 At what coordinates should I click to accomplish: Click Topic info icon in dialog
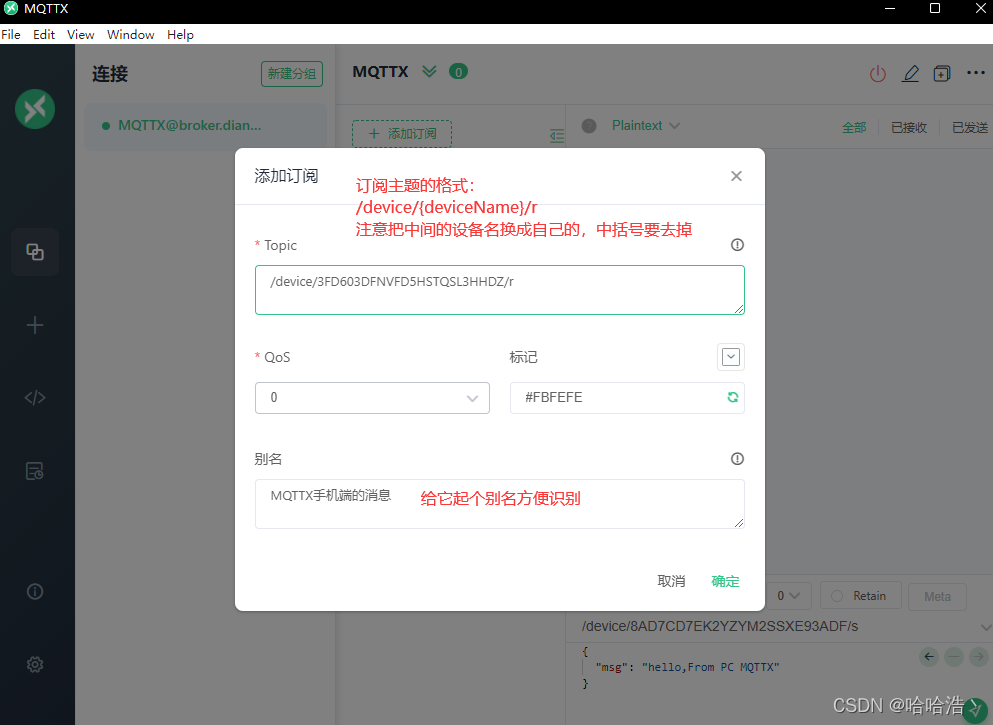(737, 245)
